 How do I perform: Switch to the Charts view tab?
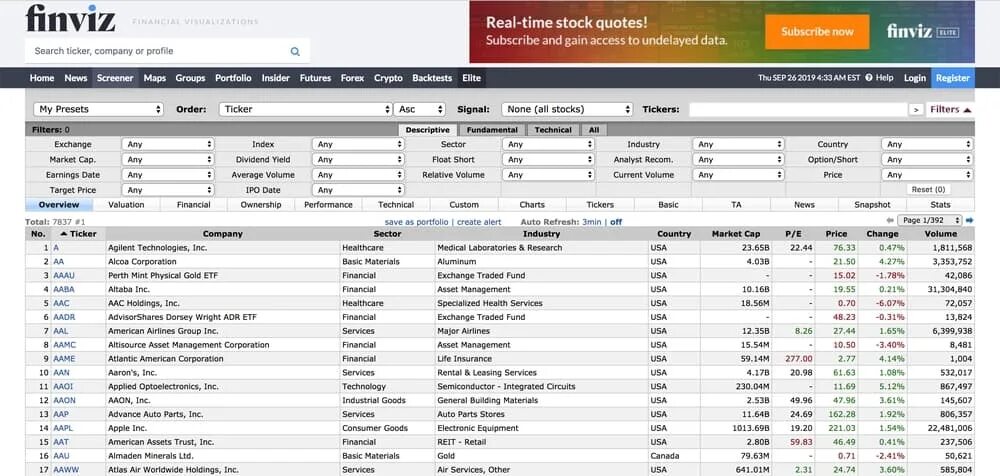click(x=532, y=205)
